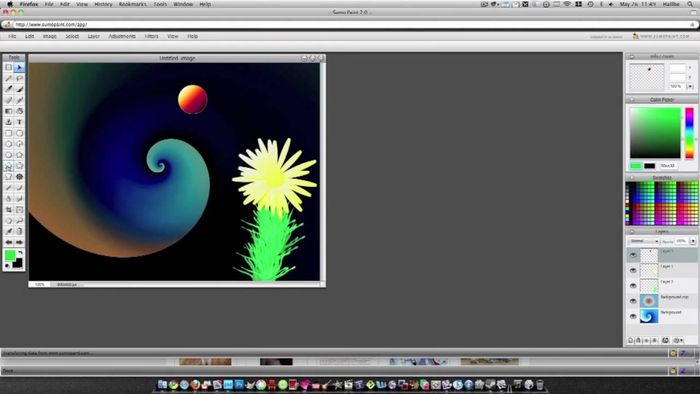Swap foreground and background colors
700x394 pixels.
pyautogui.click(x=20, y=253)
